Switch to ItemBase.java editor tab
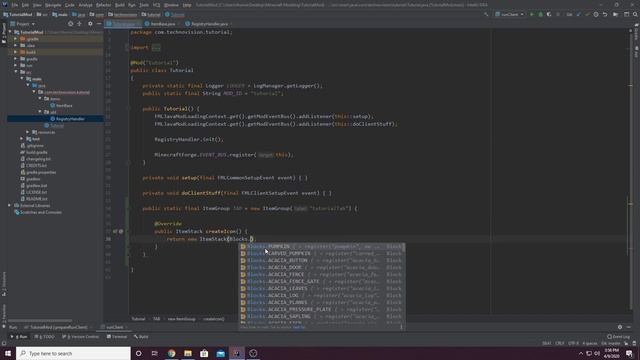The image size is (640, 360). pos(162,24)
